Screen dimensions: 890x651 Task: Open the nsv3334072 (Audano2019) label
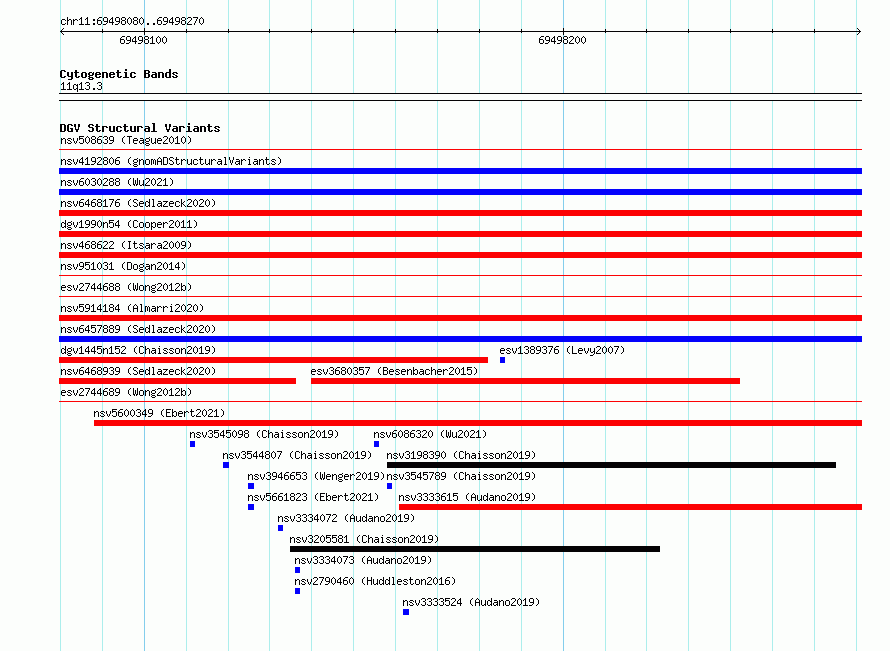346,518
